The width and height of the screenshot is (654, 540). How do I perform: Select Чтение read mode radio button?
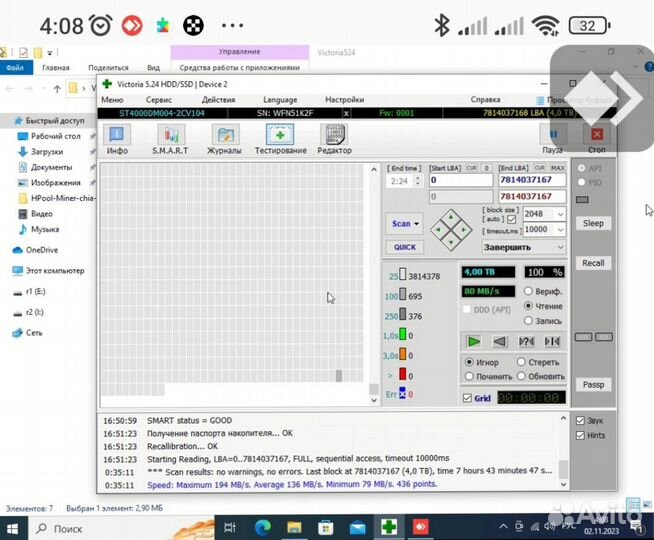528,306
